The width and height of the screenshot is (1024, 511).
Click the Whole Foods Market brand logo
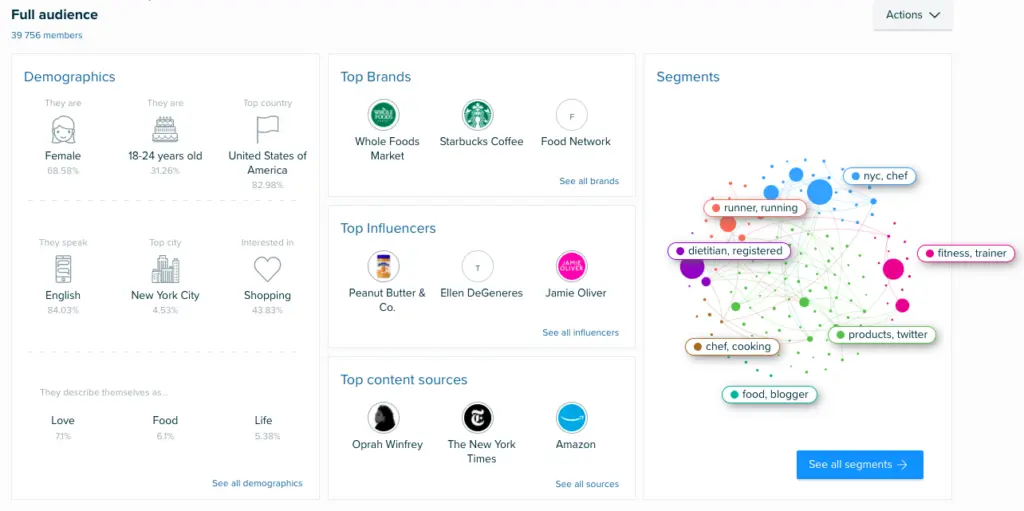[x=383, y=115]
